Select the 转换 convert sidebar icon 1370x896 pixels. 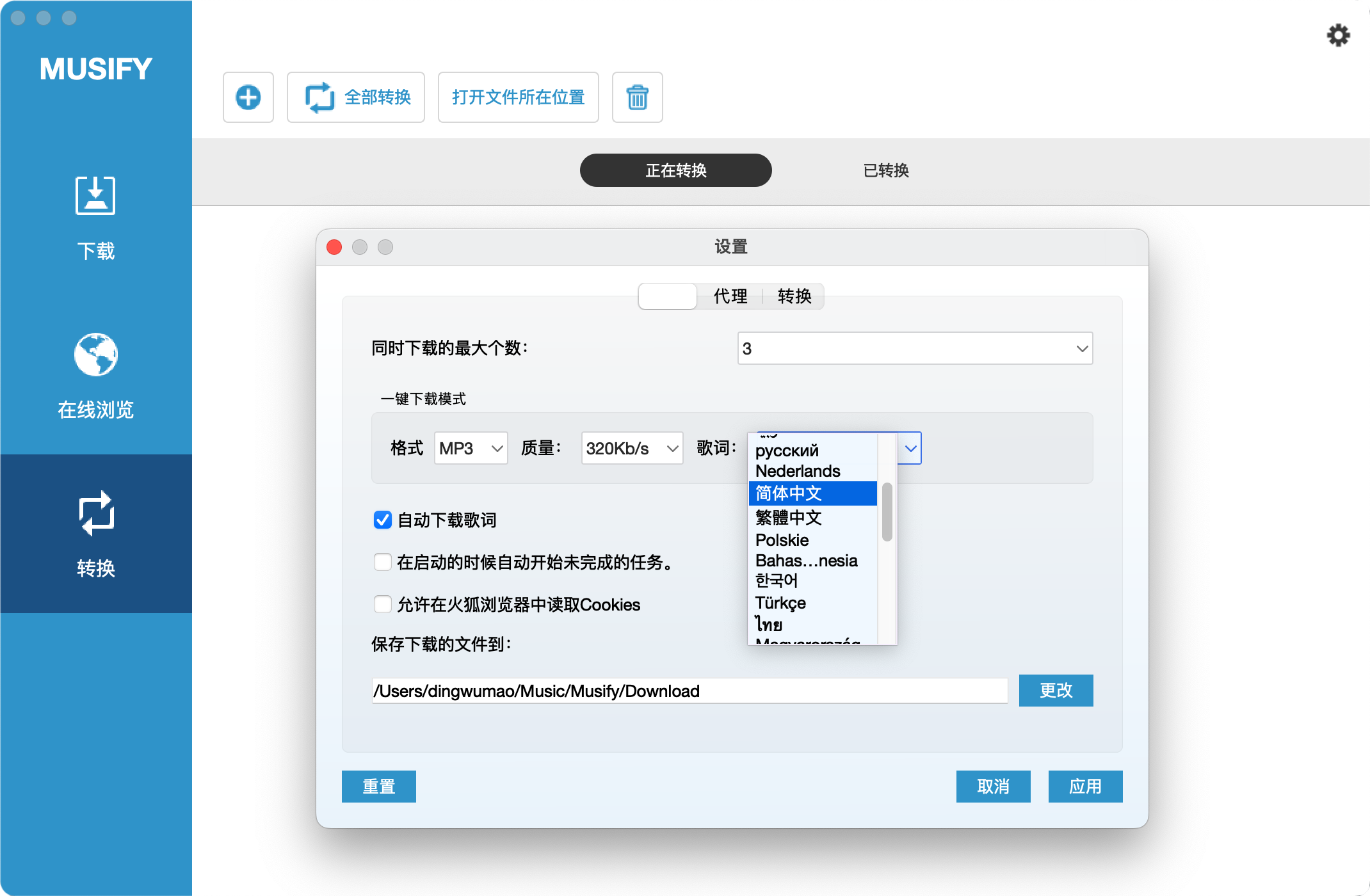point(95,513)
